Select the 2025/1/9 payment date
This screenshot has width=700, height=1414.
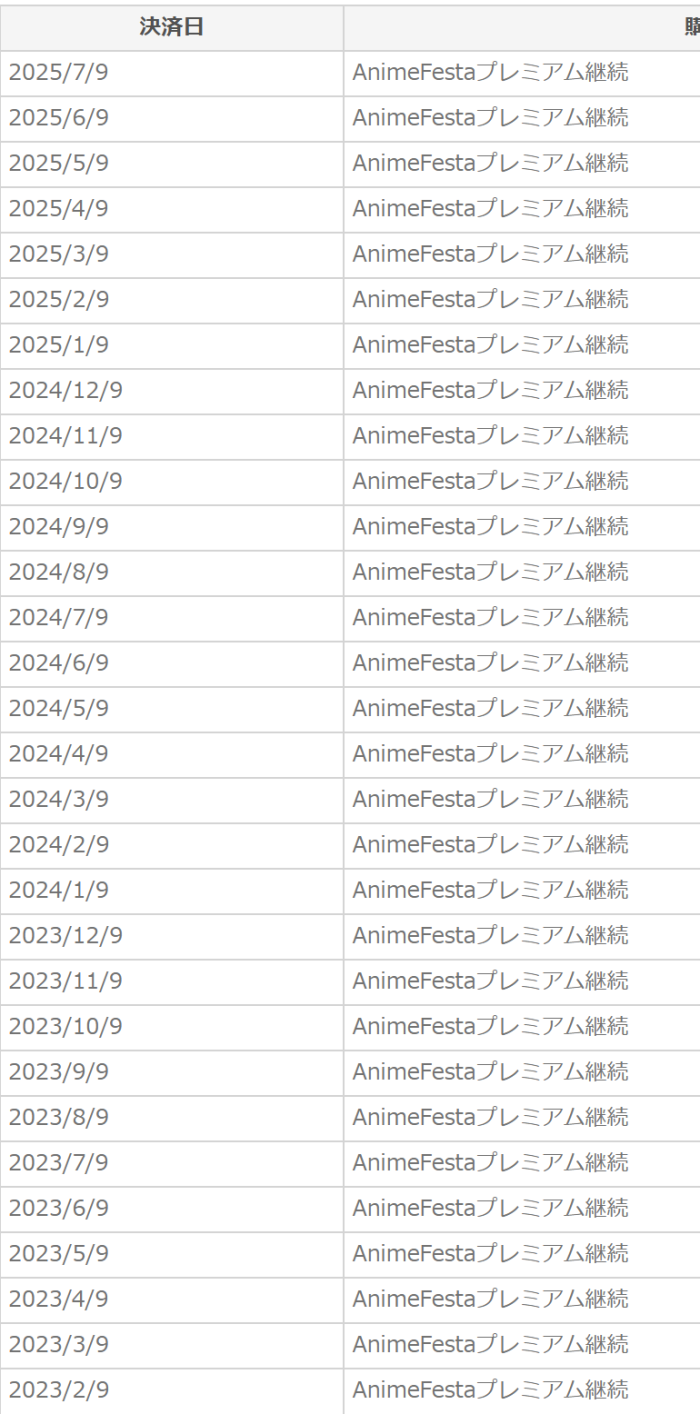(59, 345)
